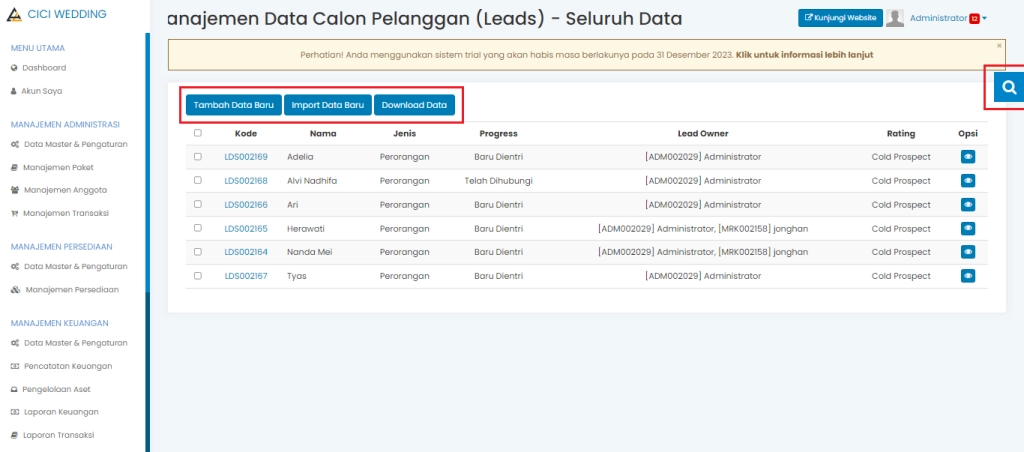Click the Dashboard globe icon
Image resolution: width=1024 pixels, height=452 pixels.
(14, 68)
